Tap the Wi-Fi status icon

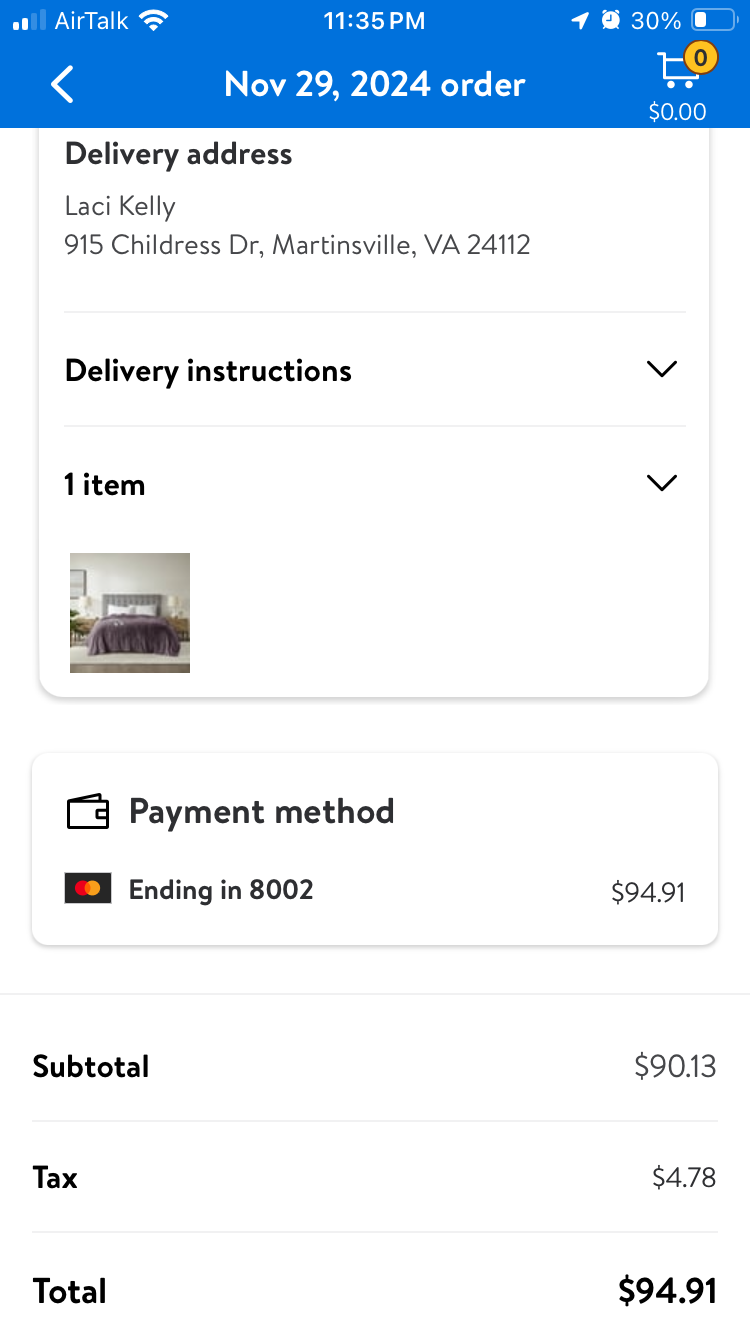point(153,20)
